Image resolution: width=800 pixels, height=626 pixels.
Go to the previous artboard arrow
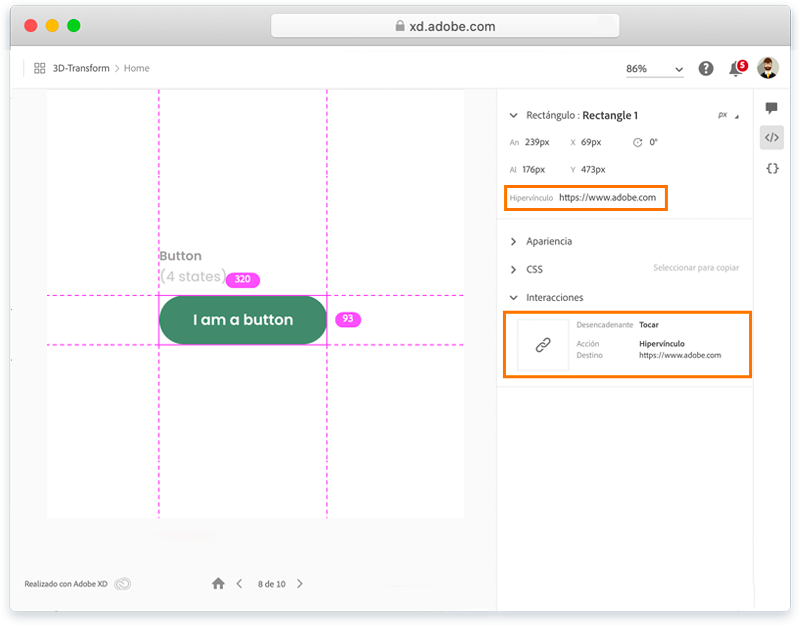pos(239,583)
